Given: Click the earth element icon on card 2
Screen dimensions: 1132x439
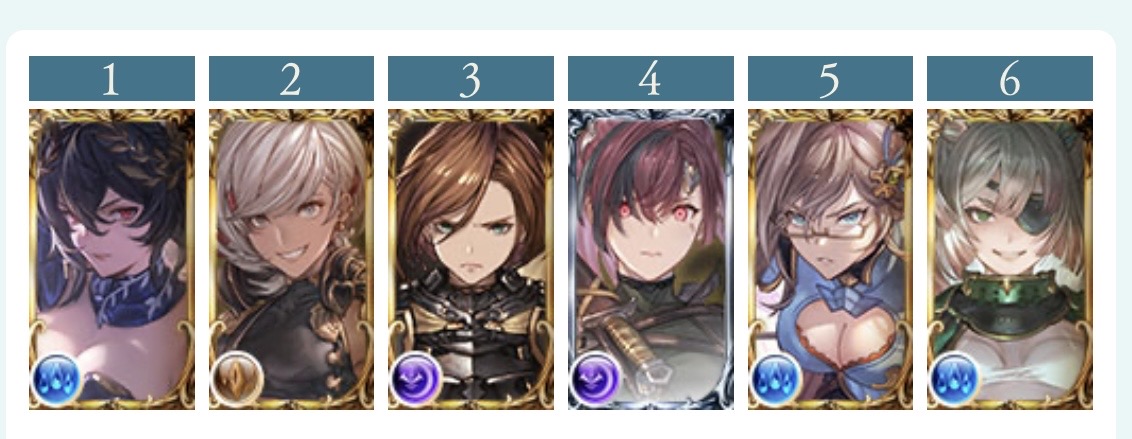Looking at the screenshot, I should 236,378.
